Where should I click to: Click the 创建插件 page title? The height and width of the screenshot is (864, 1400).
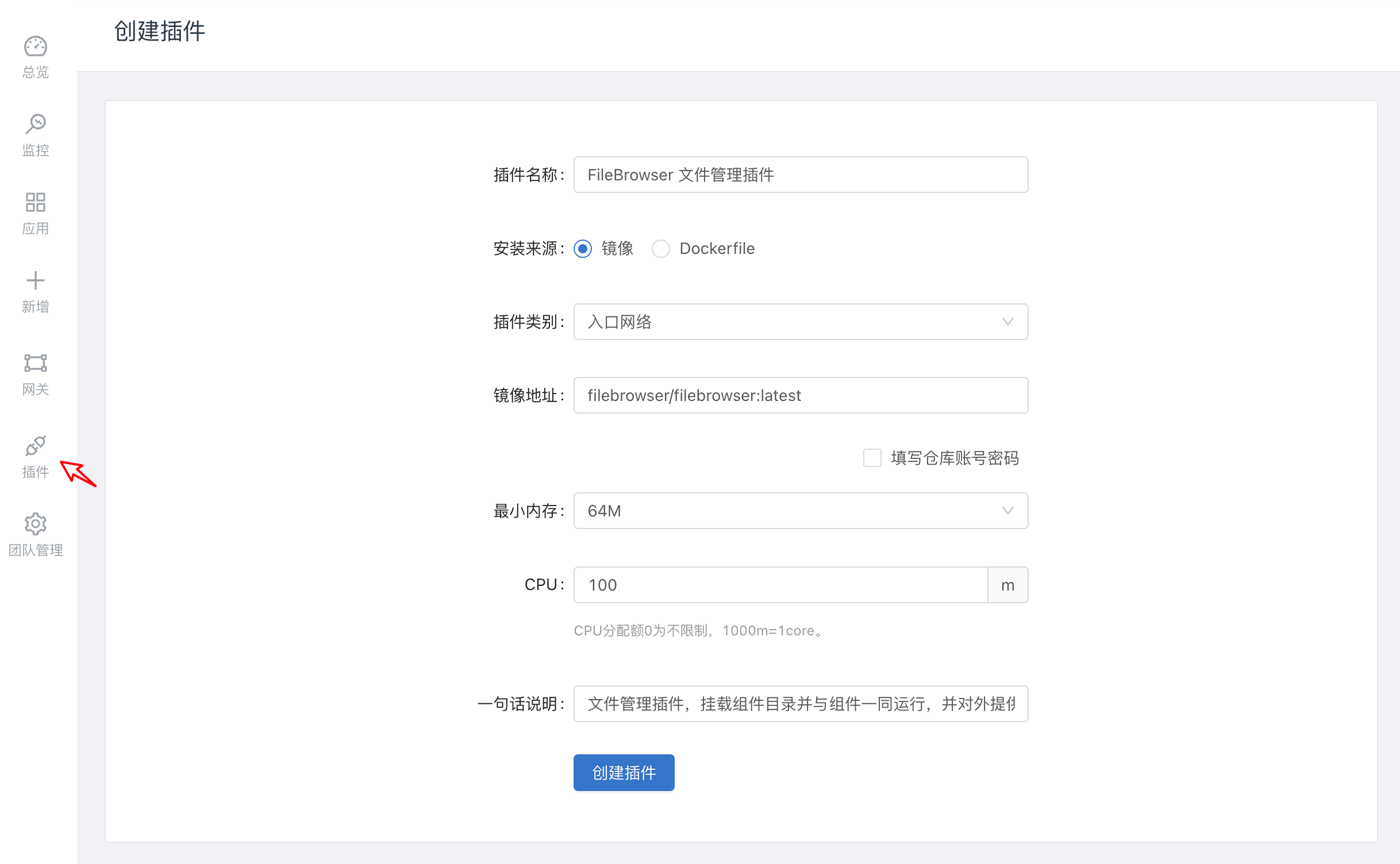[x=160, y=31]
